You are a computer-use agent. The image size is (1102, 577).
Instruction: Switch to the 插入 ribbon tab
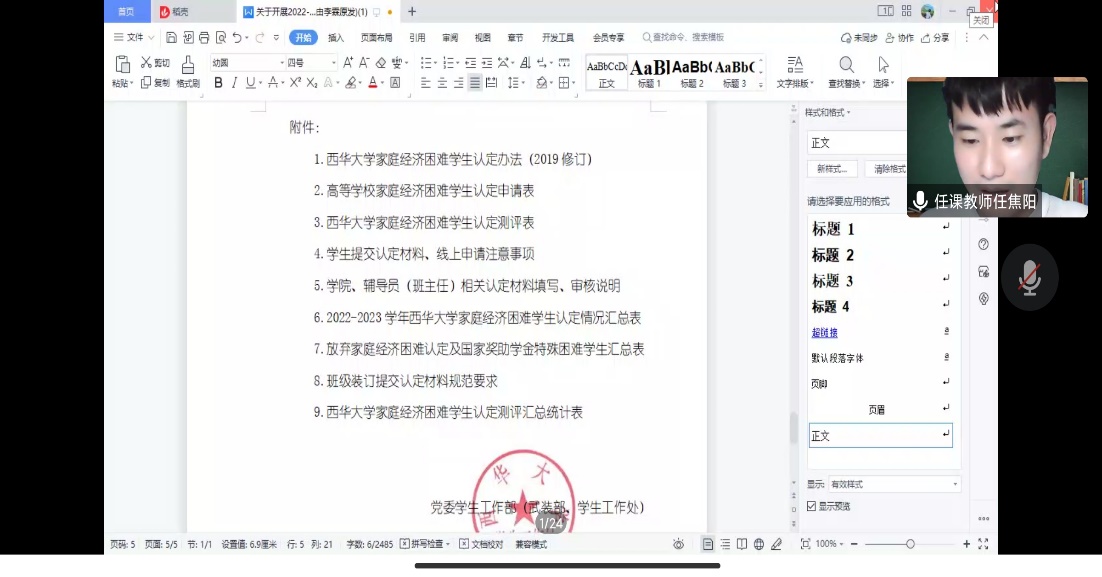(x=336, y=38)
